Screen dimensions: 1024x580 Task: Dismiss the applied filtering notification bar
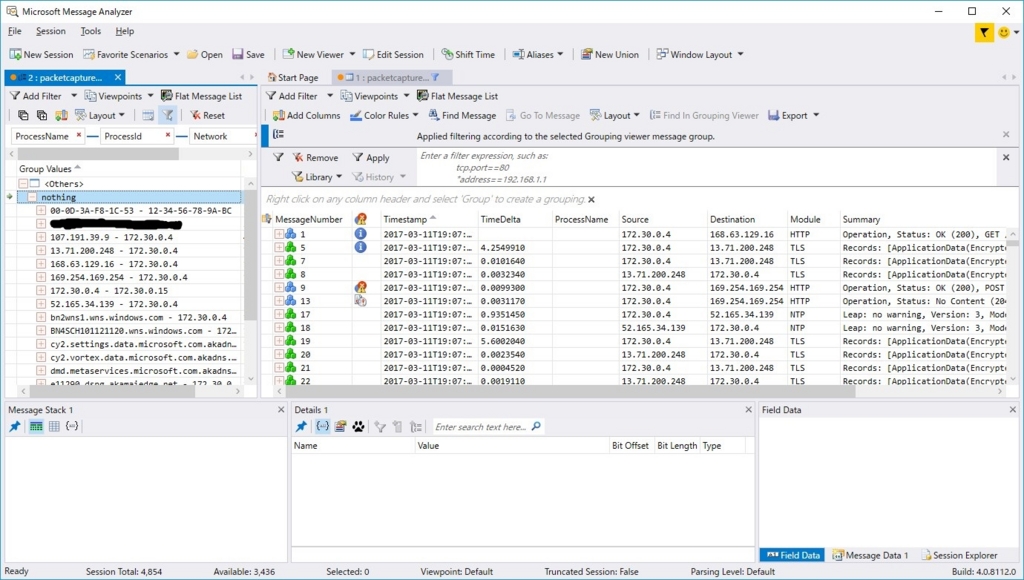[1006, 134]
